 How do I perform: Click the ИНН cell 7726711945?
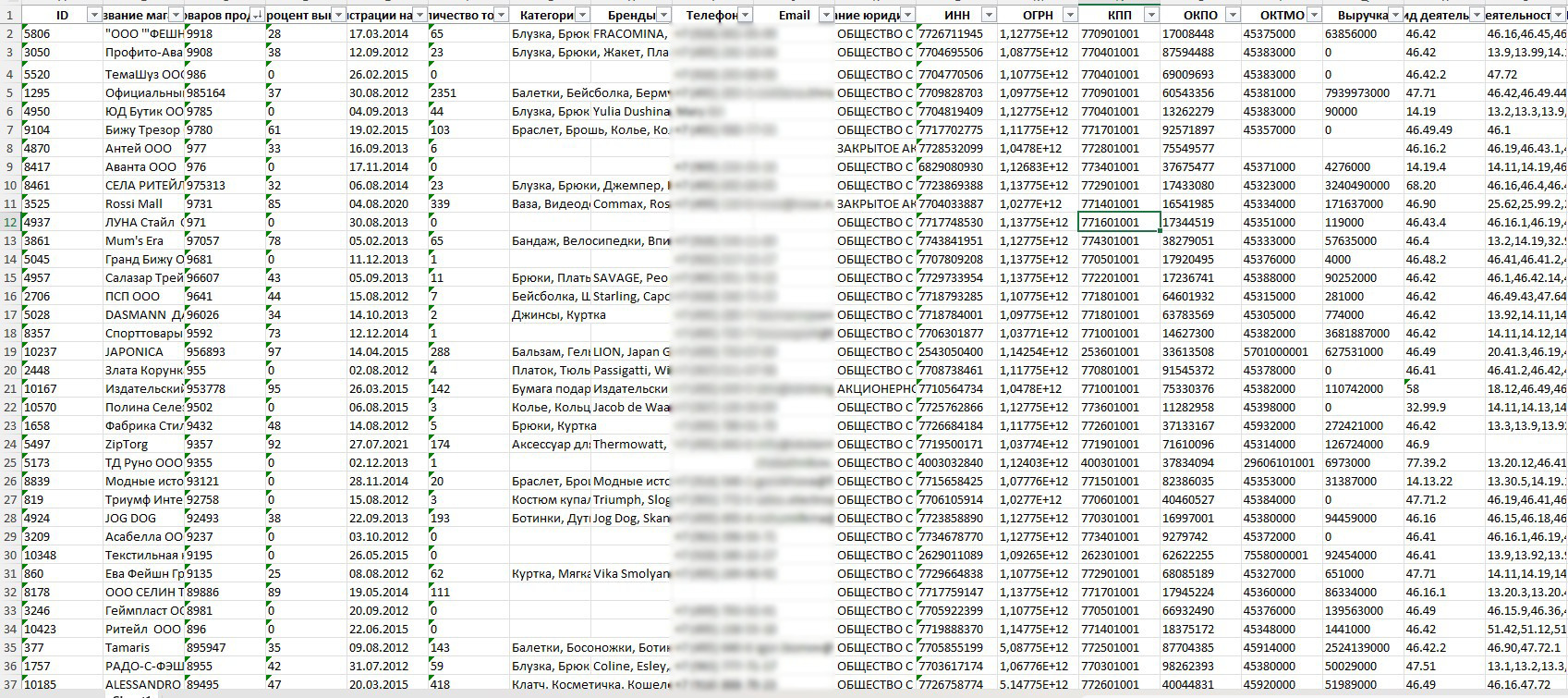(956, 33)
